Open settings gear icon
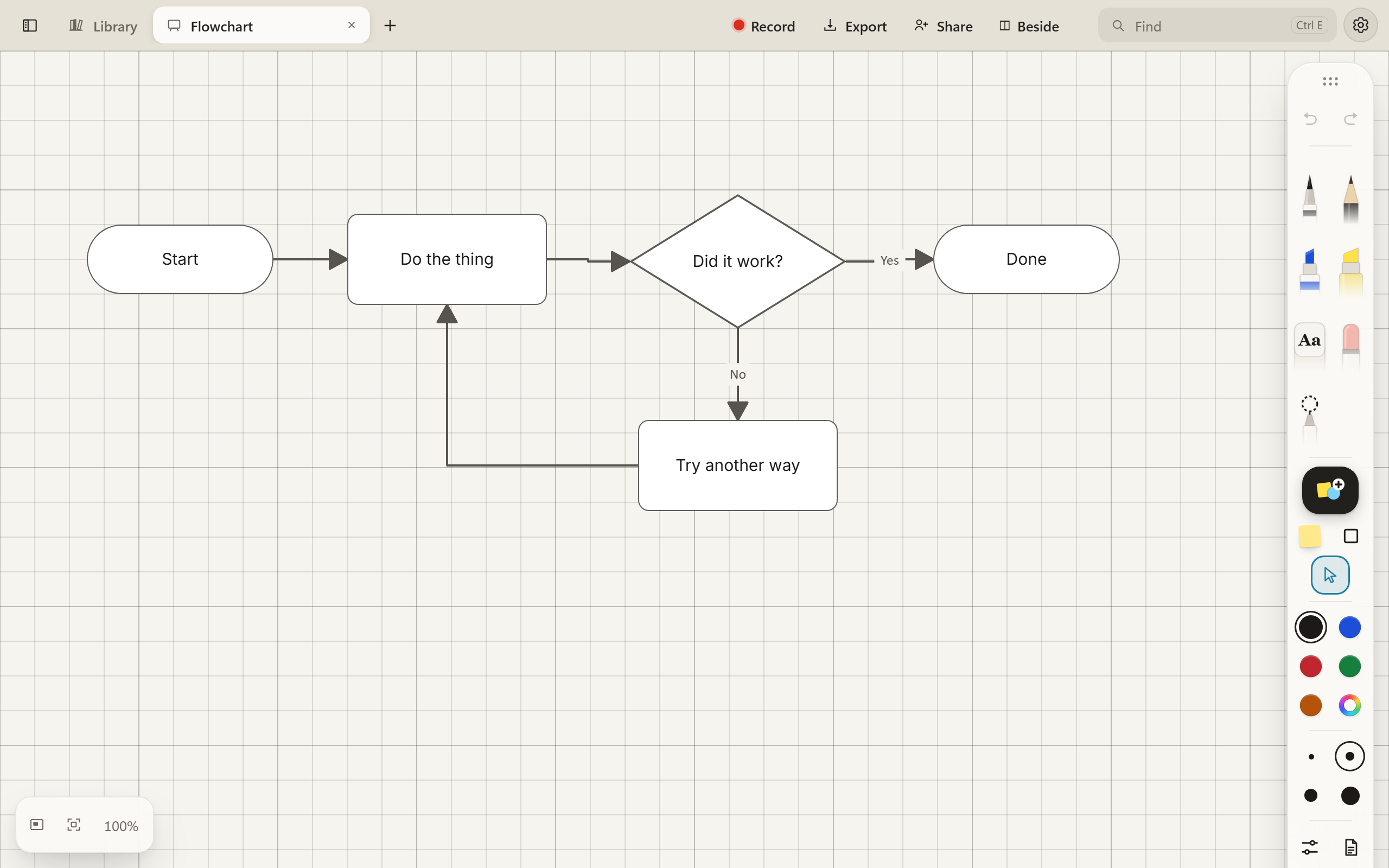Image resolution: width=1389 pixels, height=868 pixels. click(x=1360, y=25)
